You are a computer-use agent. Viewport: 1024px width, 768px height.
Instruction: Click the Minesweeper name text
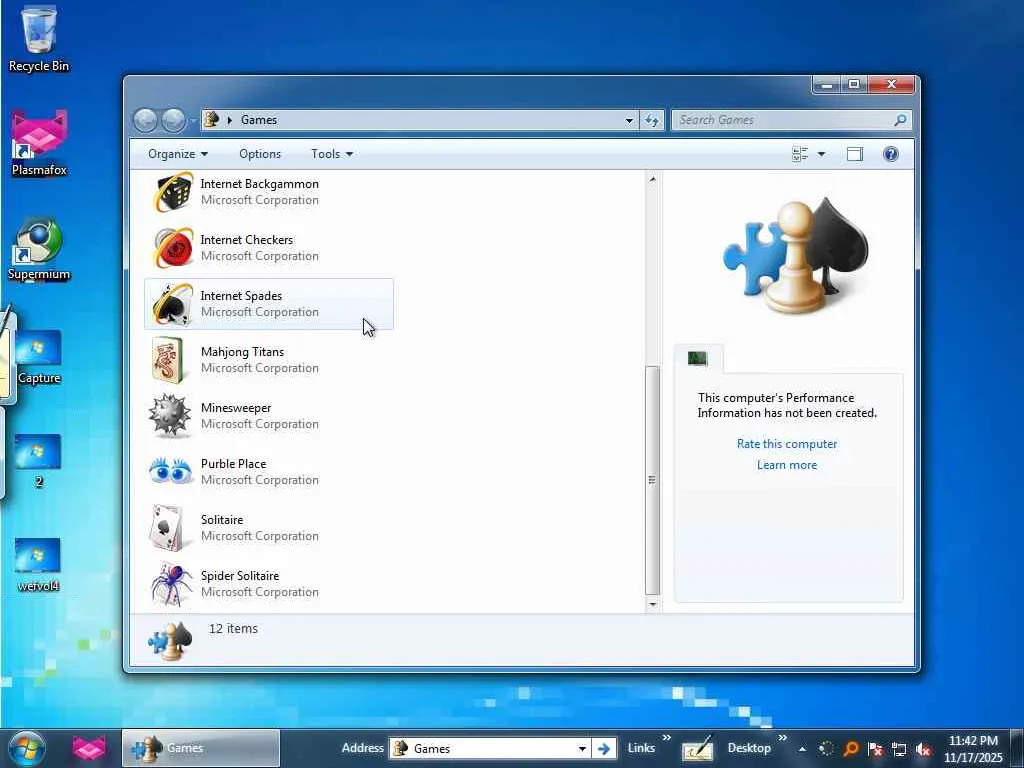coord(236,408)
